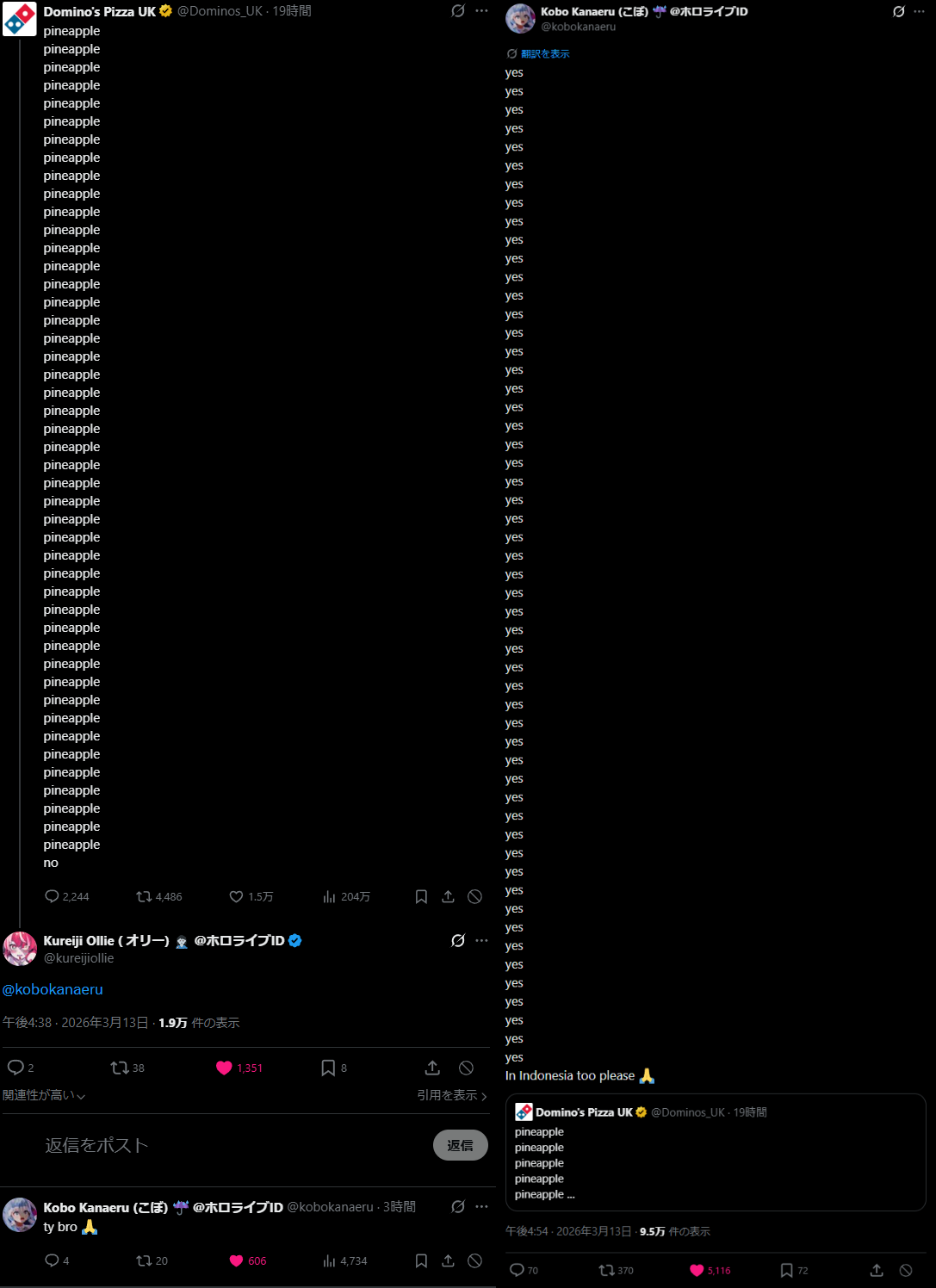Click the 返信をポスト reply input field

pos(232,1145)
